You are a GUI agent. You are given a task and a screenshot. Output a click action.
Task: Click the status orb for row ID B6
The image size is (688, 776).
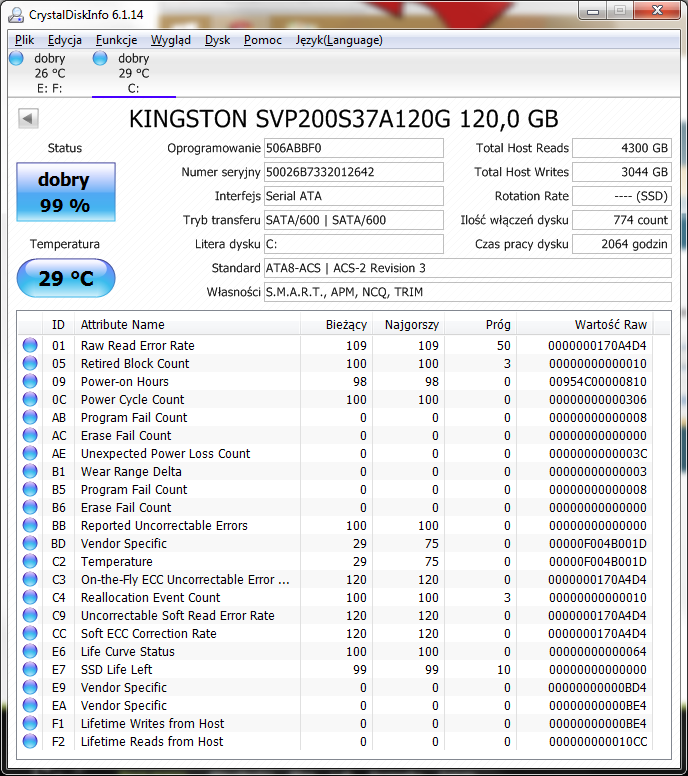coord(30,507)
